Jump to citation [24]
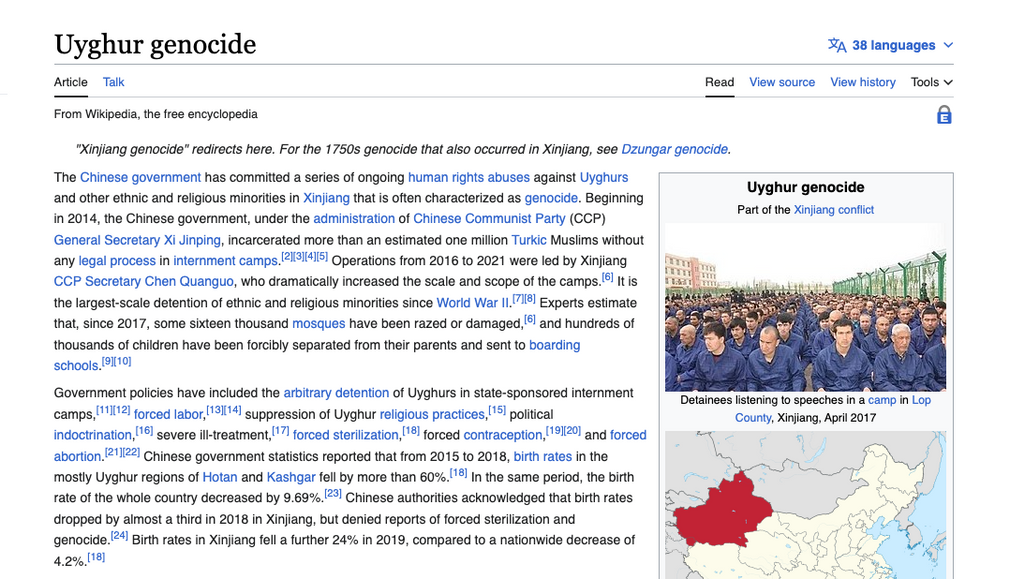1024x579 pixels. [x=119, y=536]
